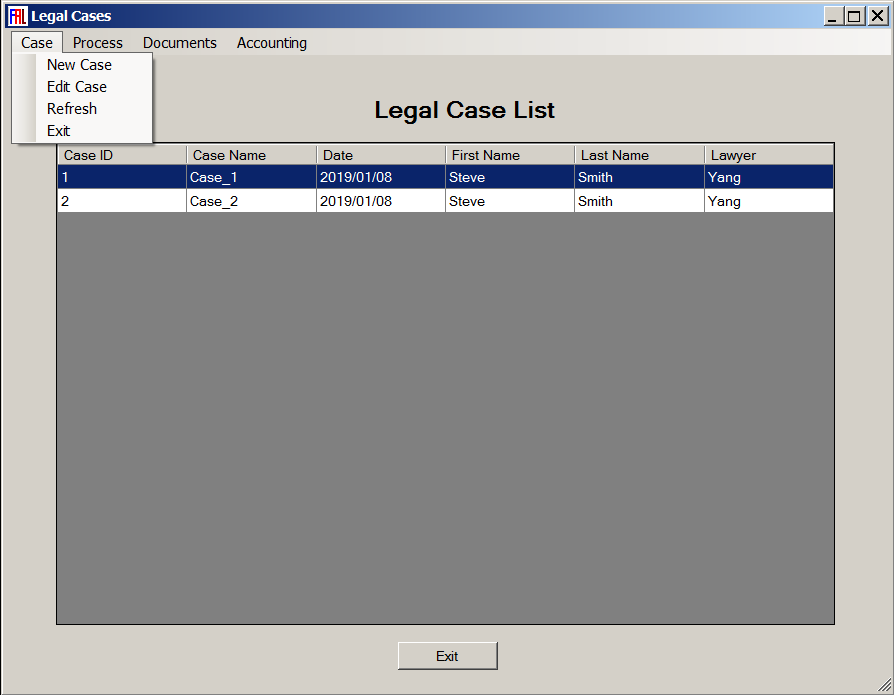Choose New Case from the Case menu
The image size is (894, 695).
click(x=80, y=65)
